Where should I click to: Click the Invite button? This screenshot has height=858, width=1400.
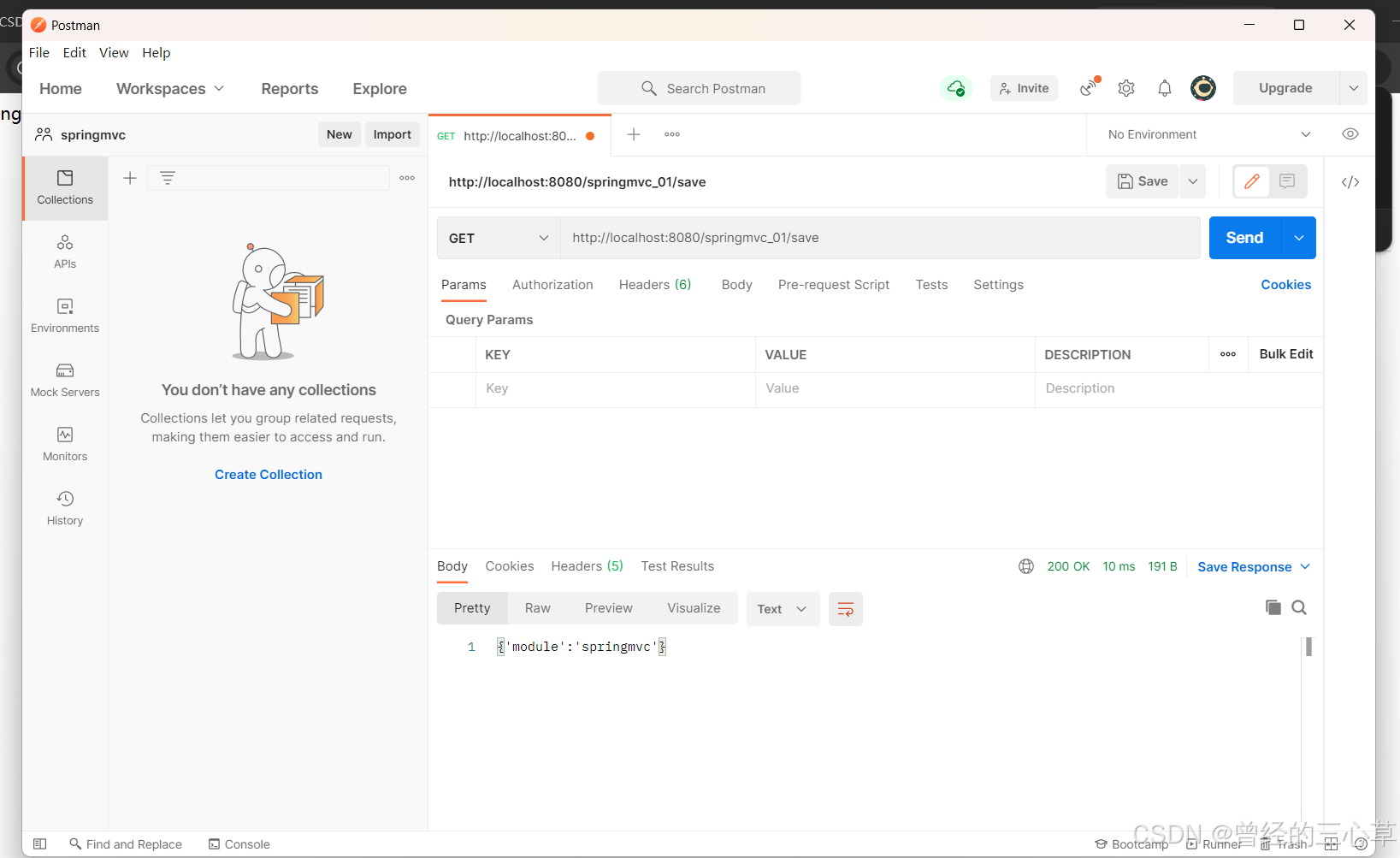pyautogui.click(x=1024, y=88)
